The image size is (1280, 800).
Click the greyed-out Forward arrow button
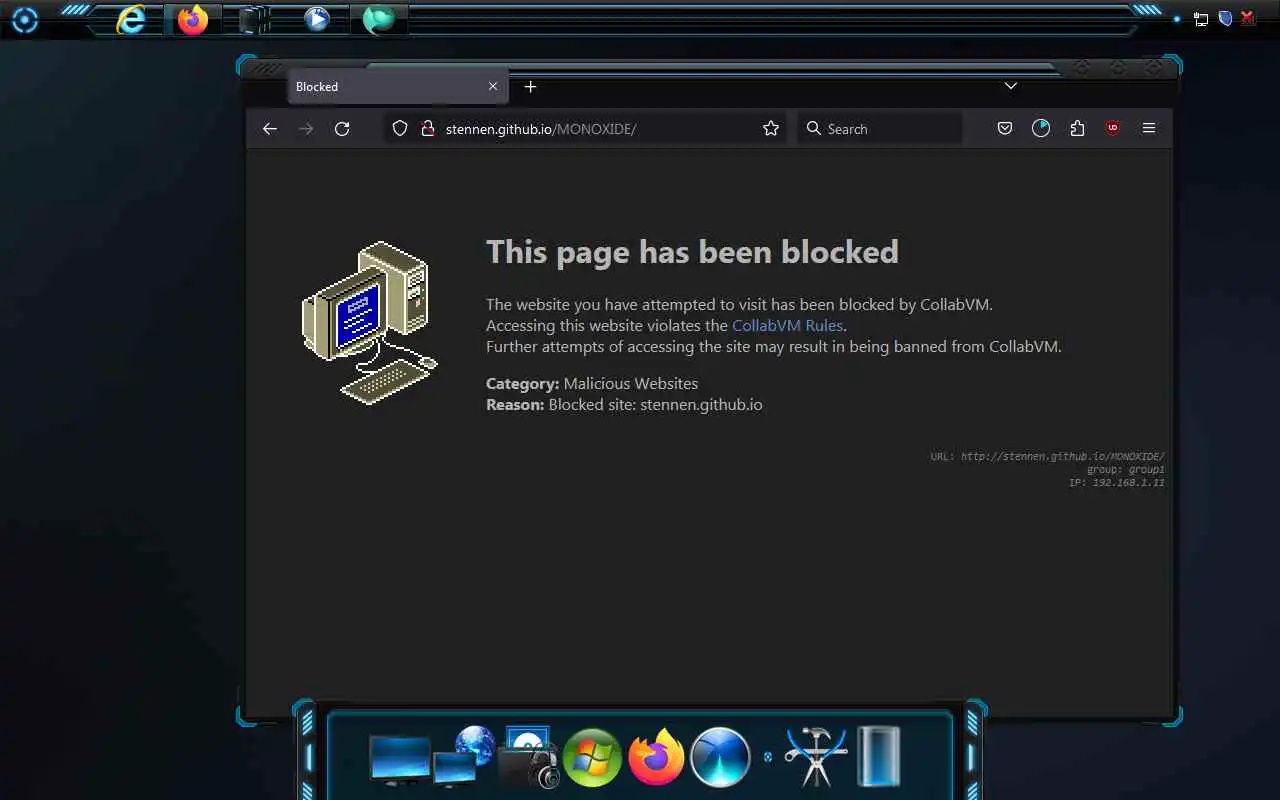(x=306, y=129)
